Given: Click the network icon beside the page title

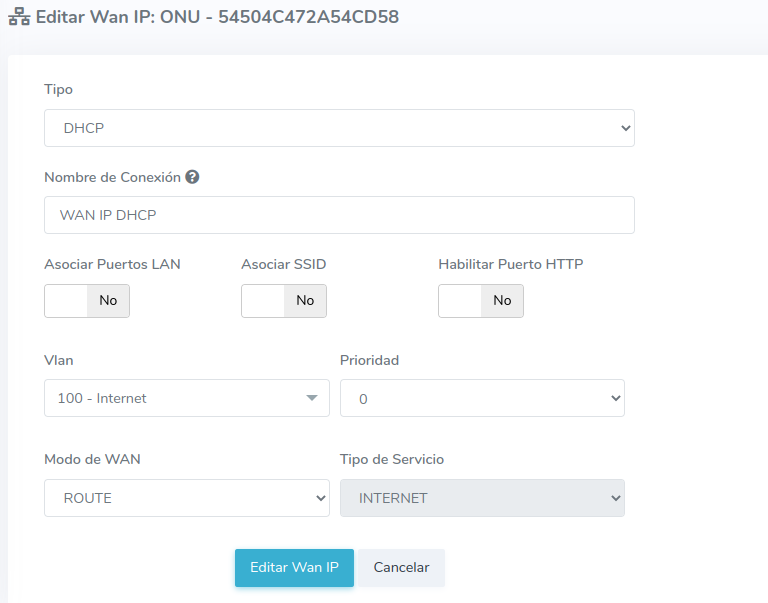Looking at the screenshot, I should (19, 18).
